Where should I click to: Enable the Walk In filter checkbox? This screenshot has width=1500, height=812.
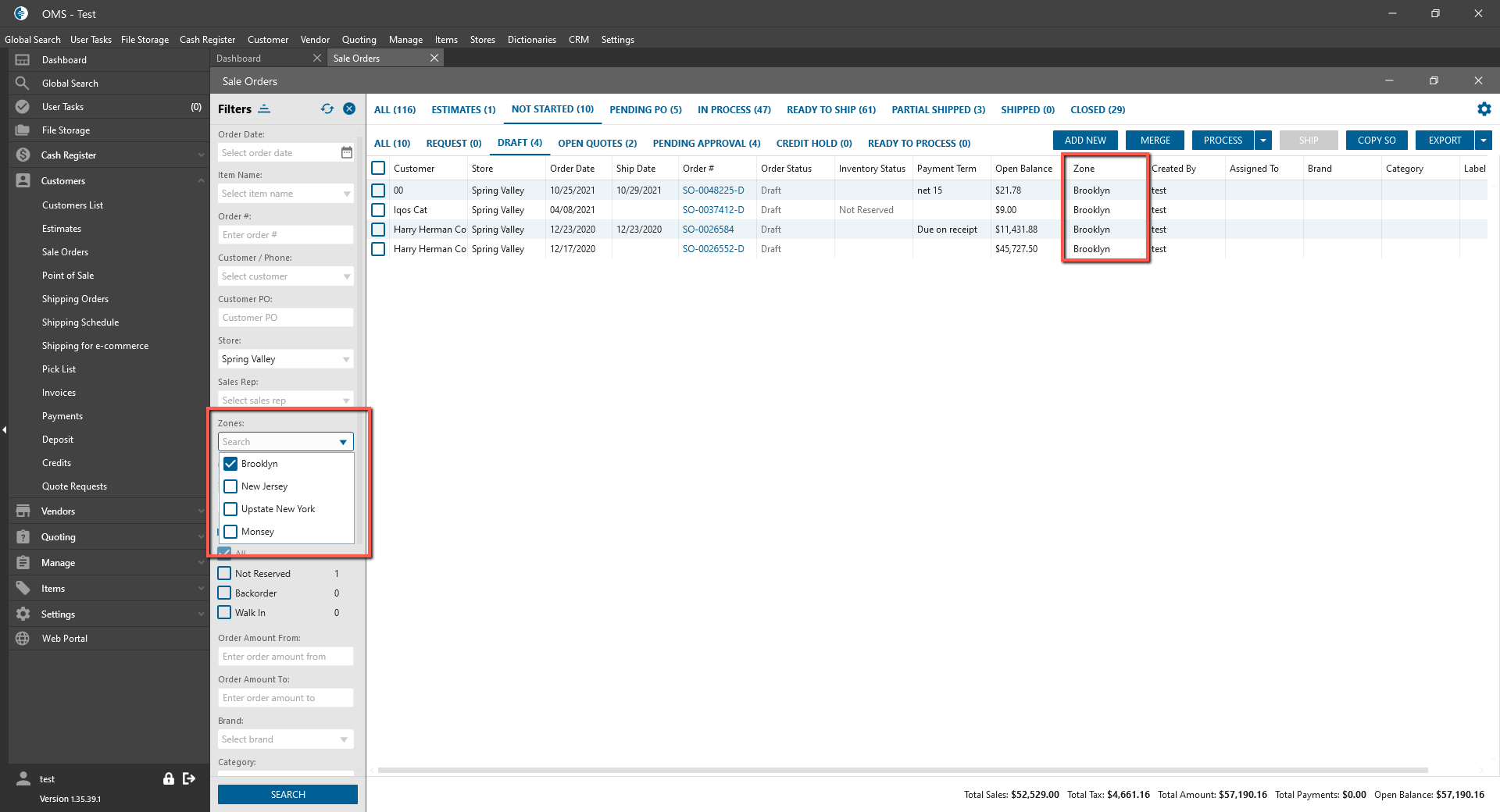click(224, 612)
